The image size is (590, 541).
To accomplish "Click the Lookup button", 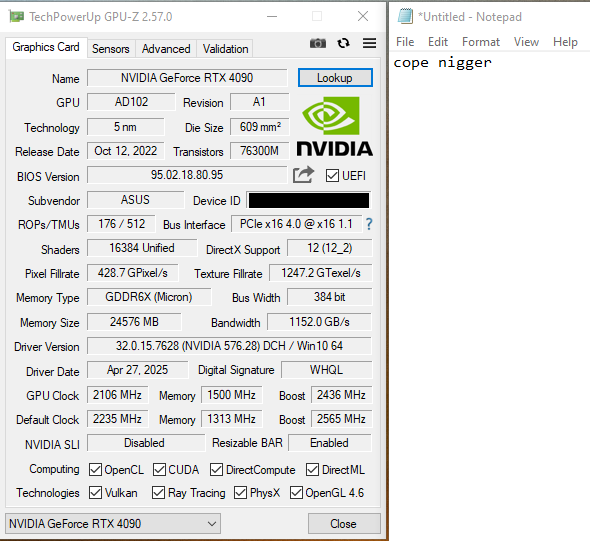I will [335, 78].
